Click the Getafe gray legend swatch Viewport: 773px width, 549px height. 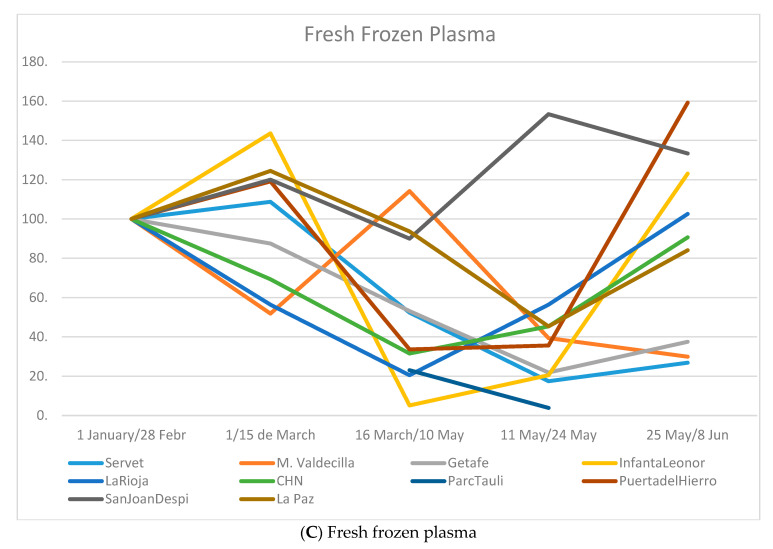[428, 463]
